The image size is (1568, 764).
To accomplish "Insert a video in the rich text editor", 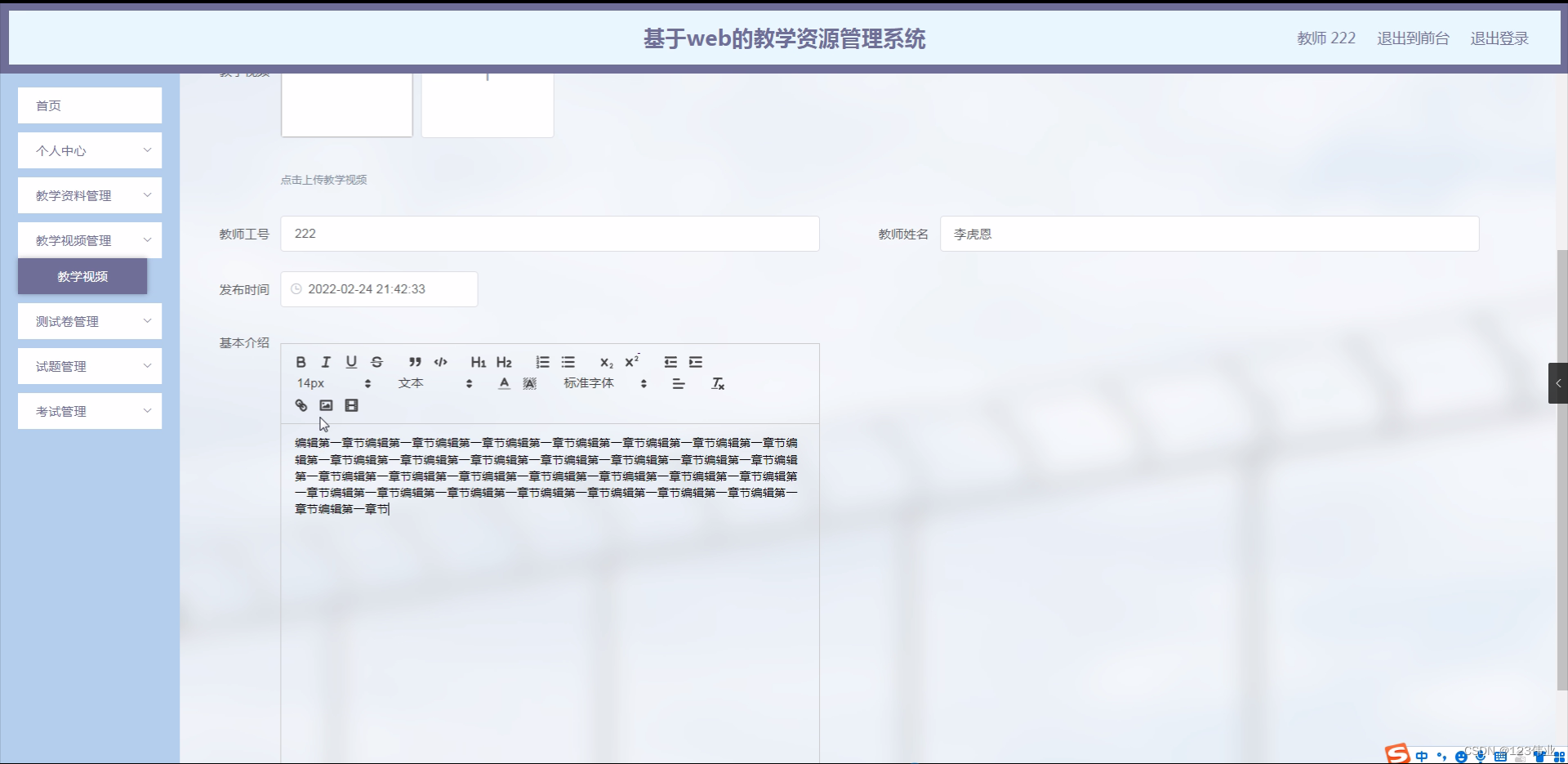I will [351, 404].
